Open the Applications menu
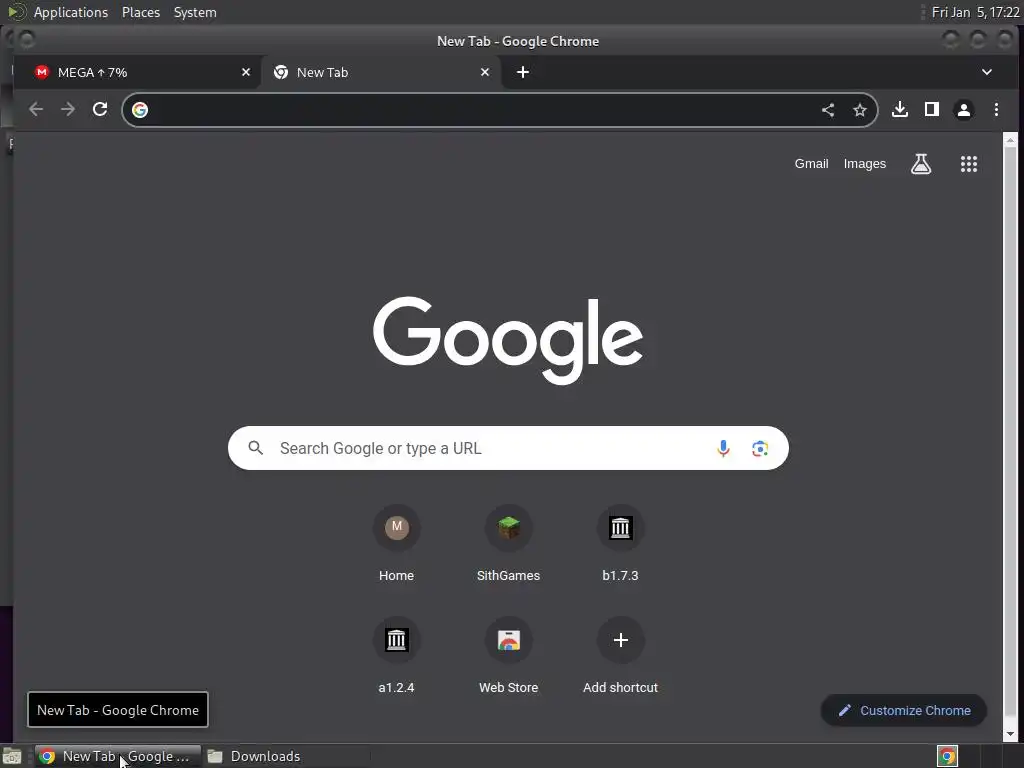Viewport: 1024px width, 768px height. point(71,12)
